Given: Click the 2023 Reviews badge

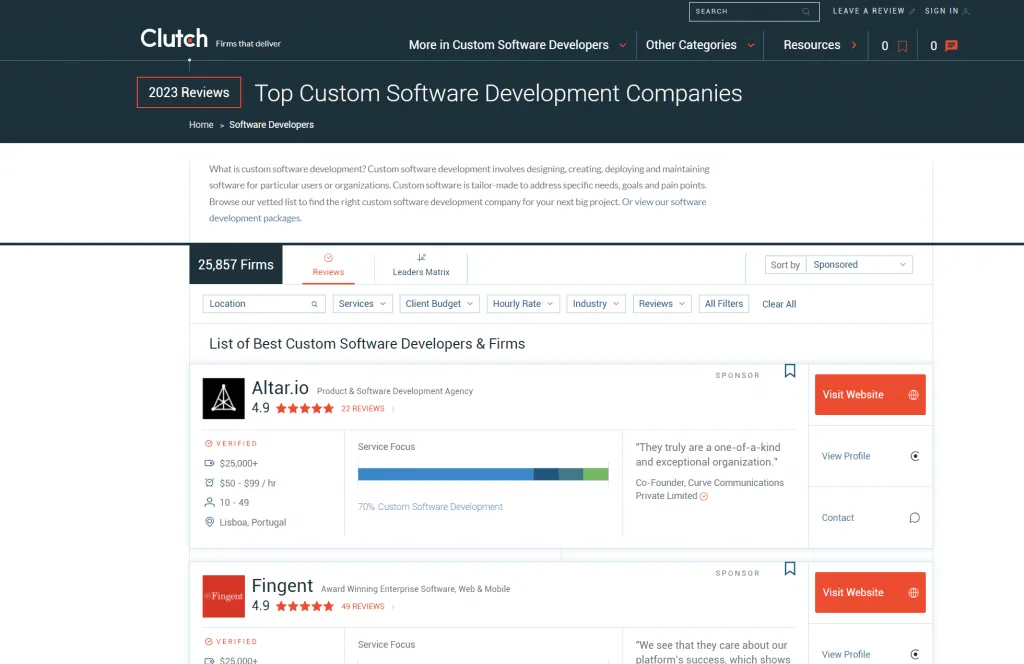Looking at the screenshot, I should [189, 92].
